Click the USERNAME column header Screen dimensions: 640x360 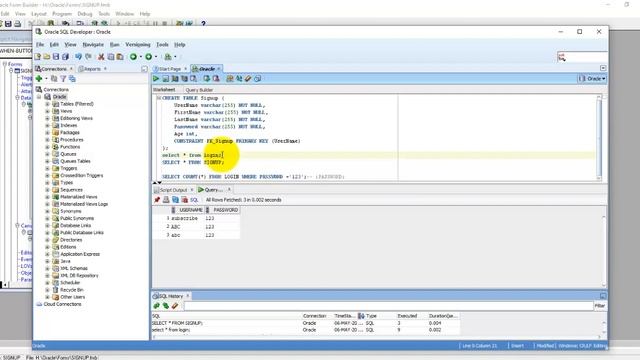coord(187,210)
